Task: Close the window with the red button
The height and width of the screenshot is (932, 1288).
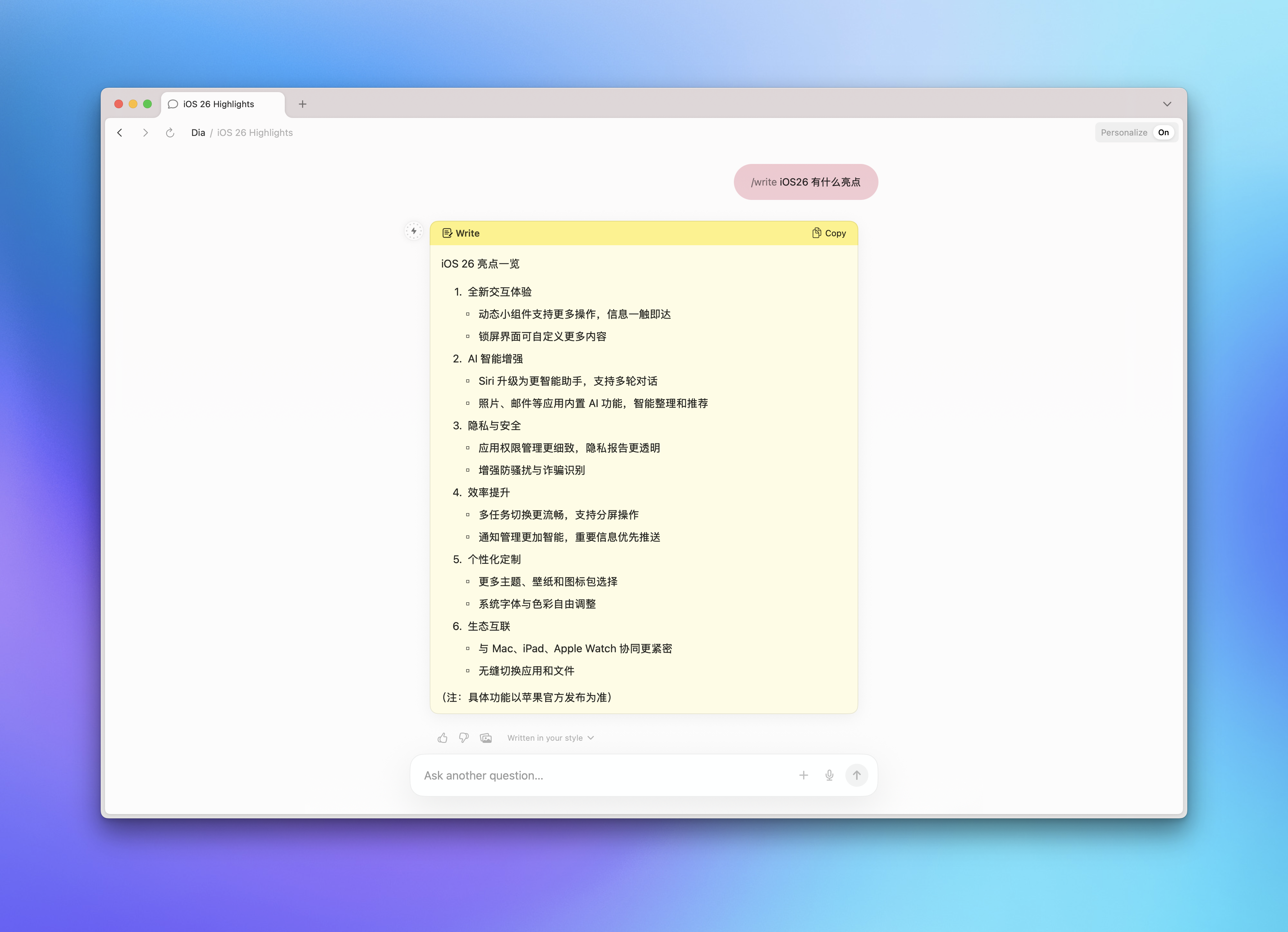Action: tap(119, 104)
